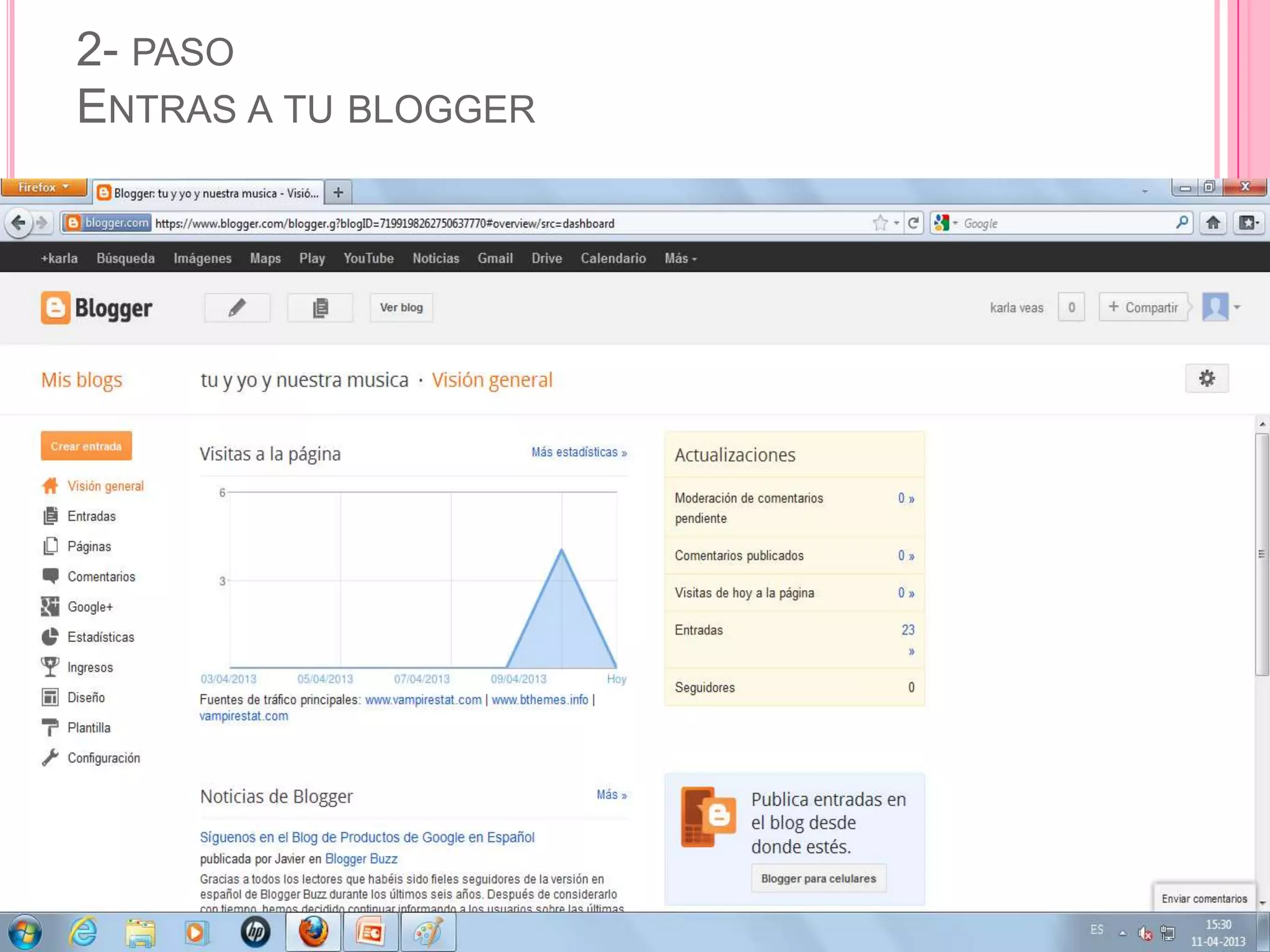Click the Crear entrada button
Image resolution: width=1270 pixels, height=952 pixels.
click(86, 446)
